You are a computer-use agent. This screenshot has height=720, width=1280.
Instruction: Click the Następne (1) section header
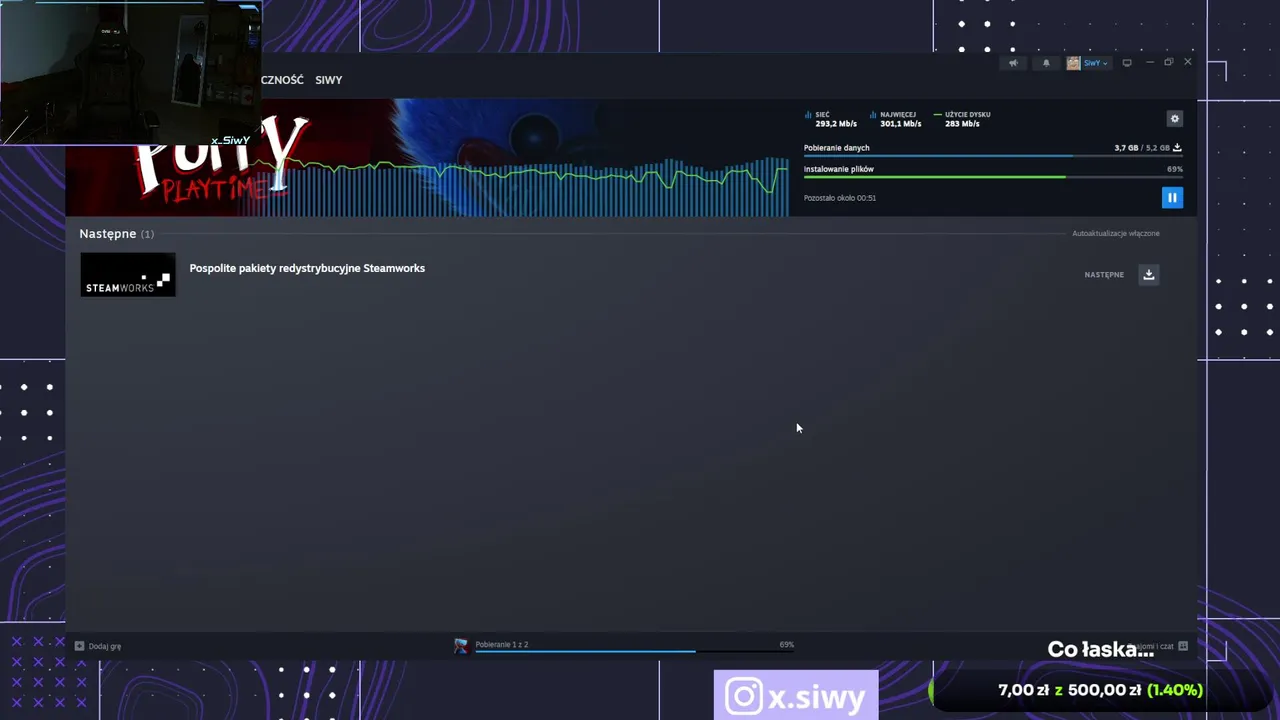pos(117,234)
